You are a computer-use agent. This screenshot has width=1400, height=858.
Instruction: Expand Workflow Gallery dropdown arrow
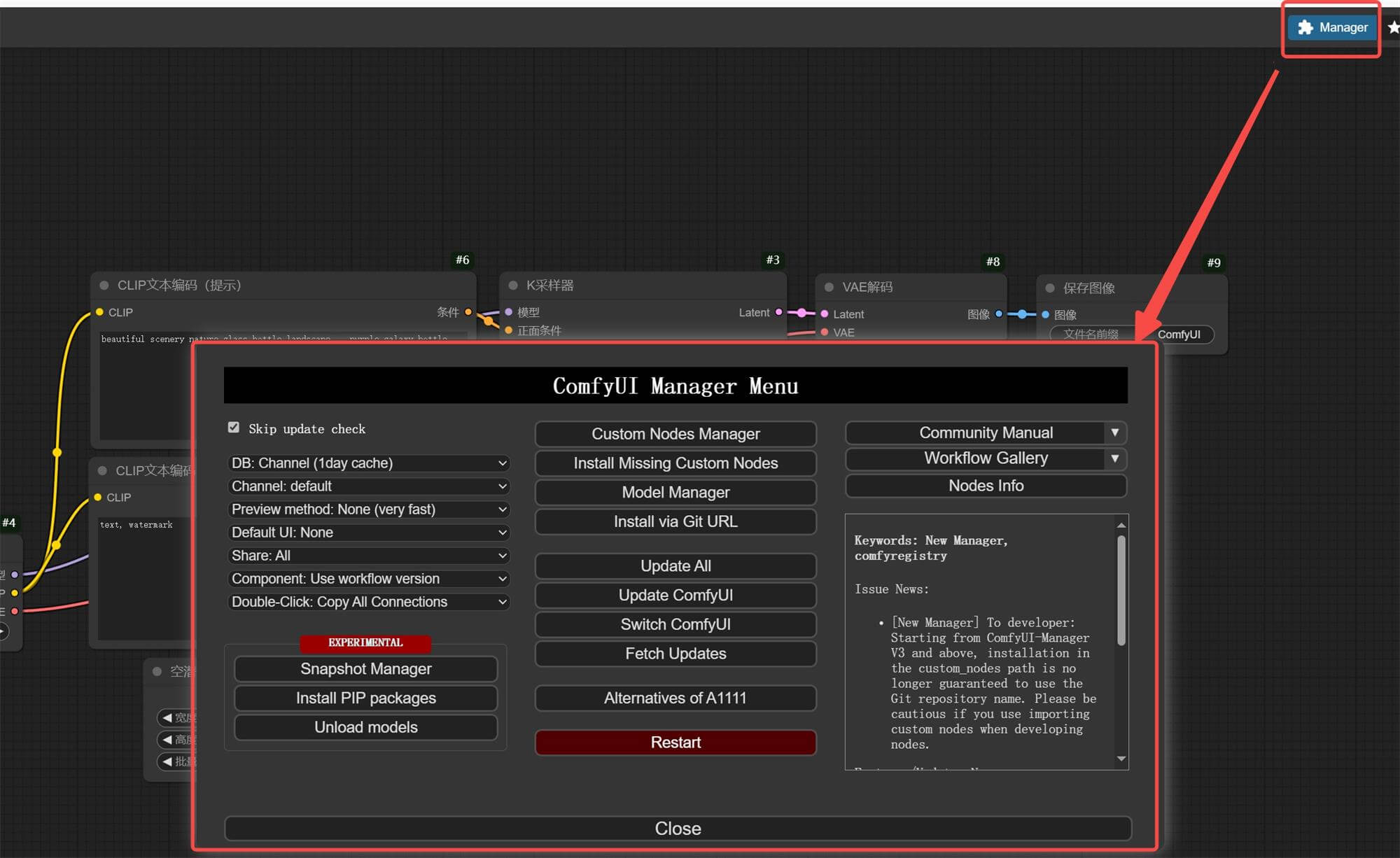[x=1115, y=458]
